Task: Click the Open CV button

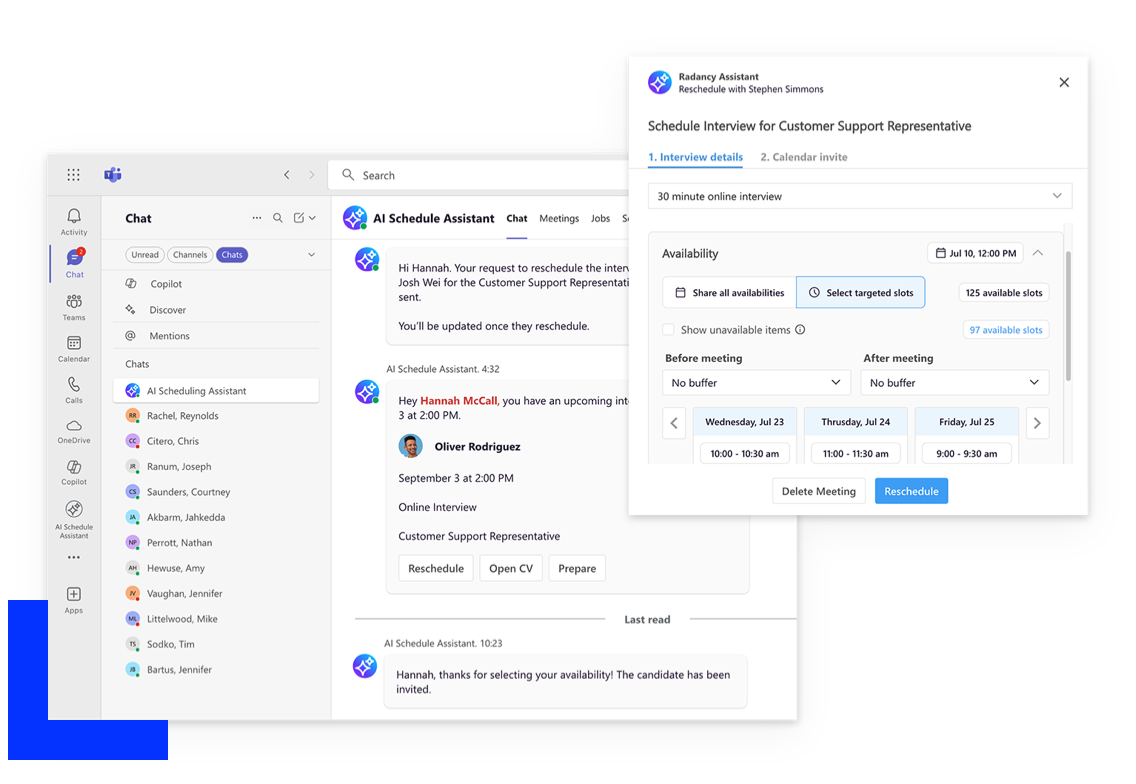Action: pyautogui.click(x=511, y=568)
